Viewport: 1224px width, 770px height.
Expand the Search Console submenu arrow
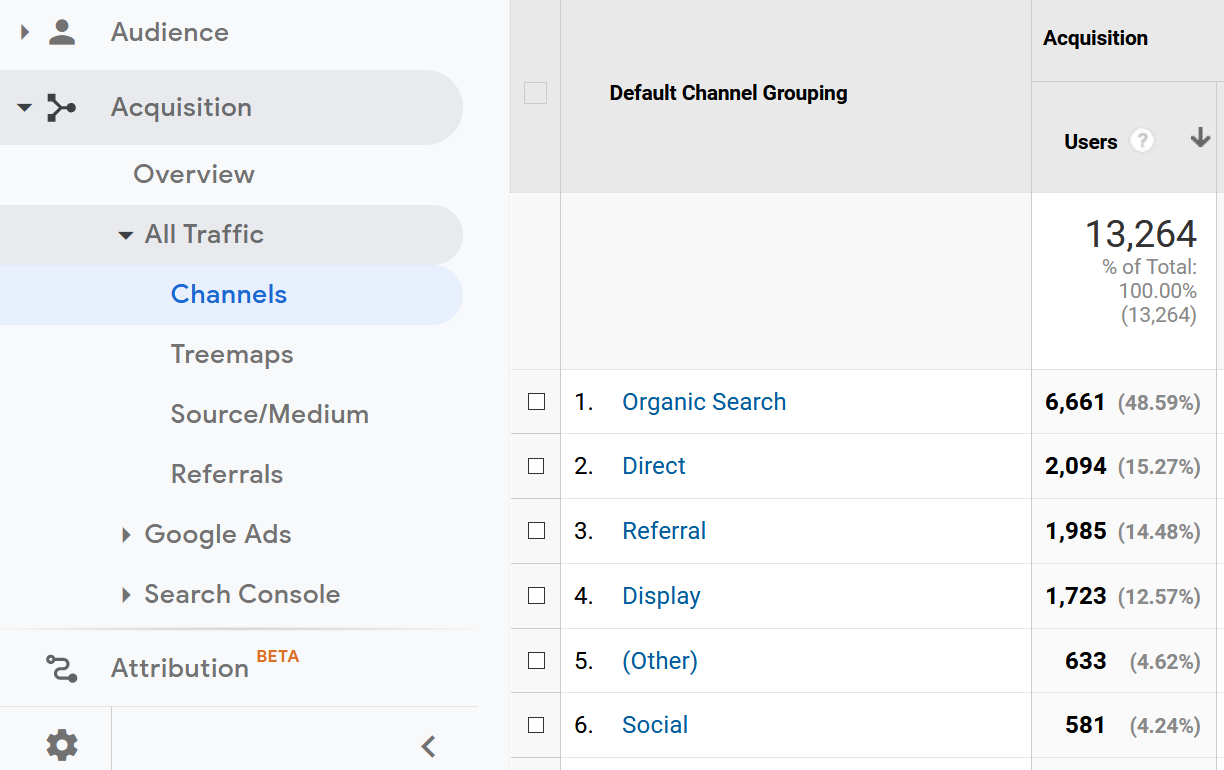(126, 595)
